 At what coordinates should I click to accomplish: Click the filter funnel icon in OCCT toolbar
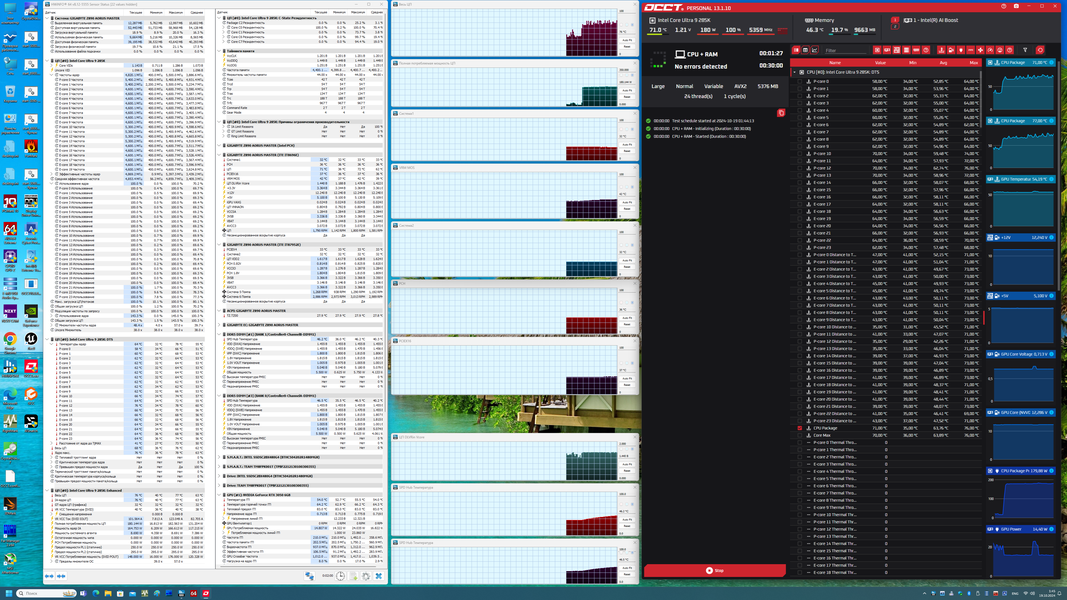click(1025, 50)
